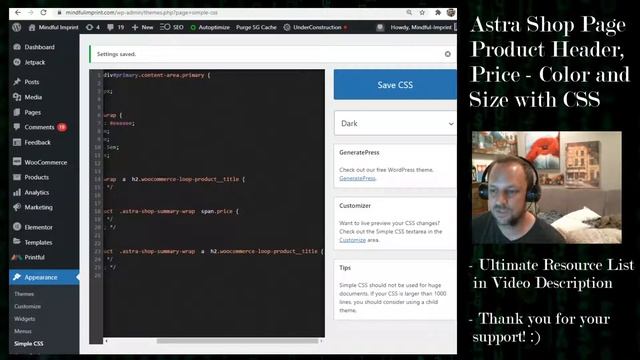Screen dimensions: 640x360
Task: Open the Simple CSS submenu item
Action: point(29,344)
